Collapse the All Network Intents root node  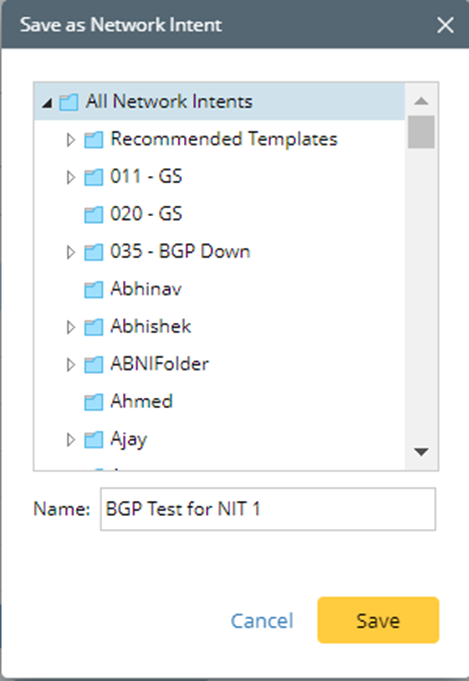47,103
